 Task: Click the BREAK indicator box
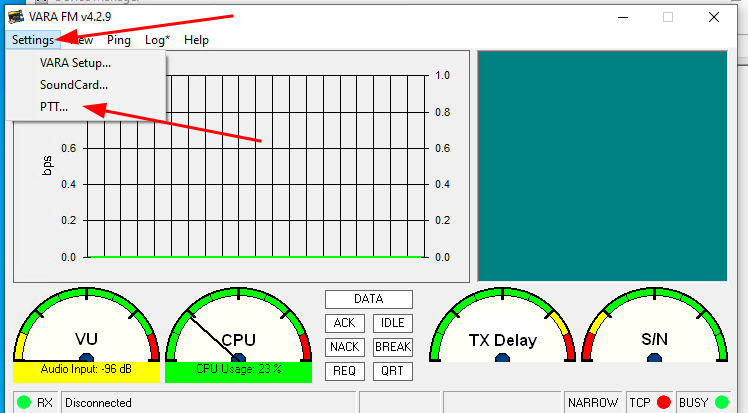pos(393,347)
